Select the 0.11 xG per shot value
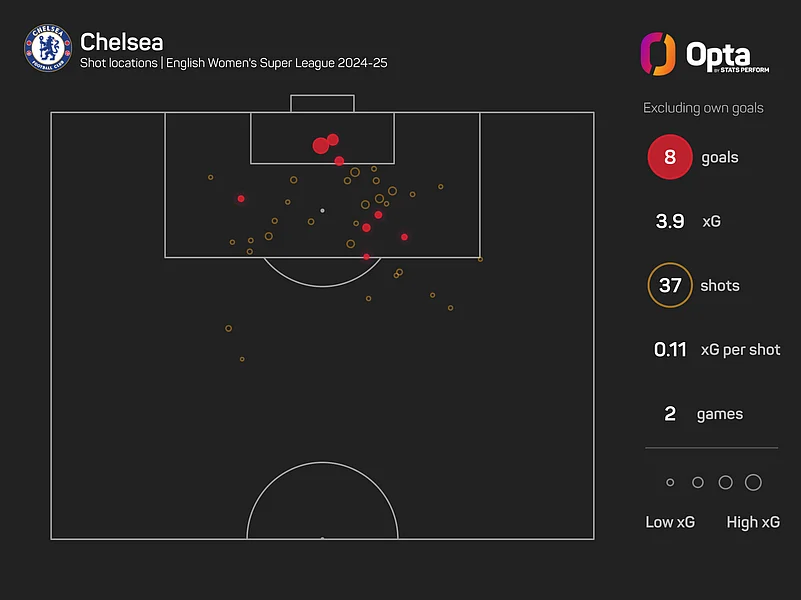801x600 pixels. 670,350
